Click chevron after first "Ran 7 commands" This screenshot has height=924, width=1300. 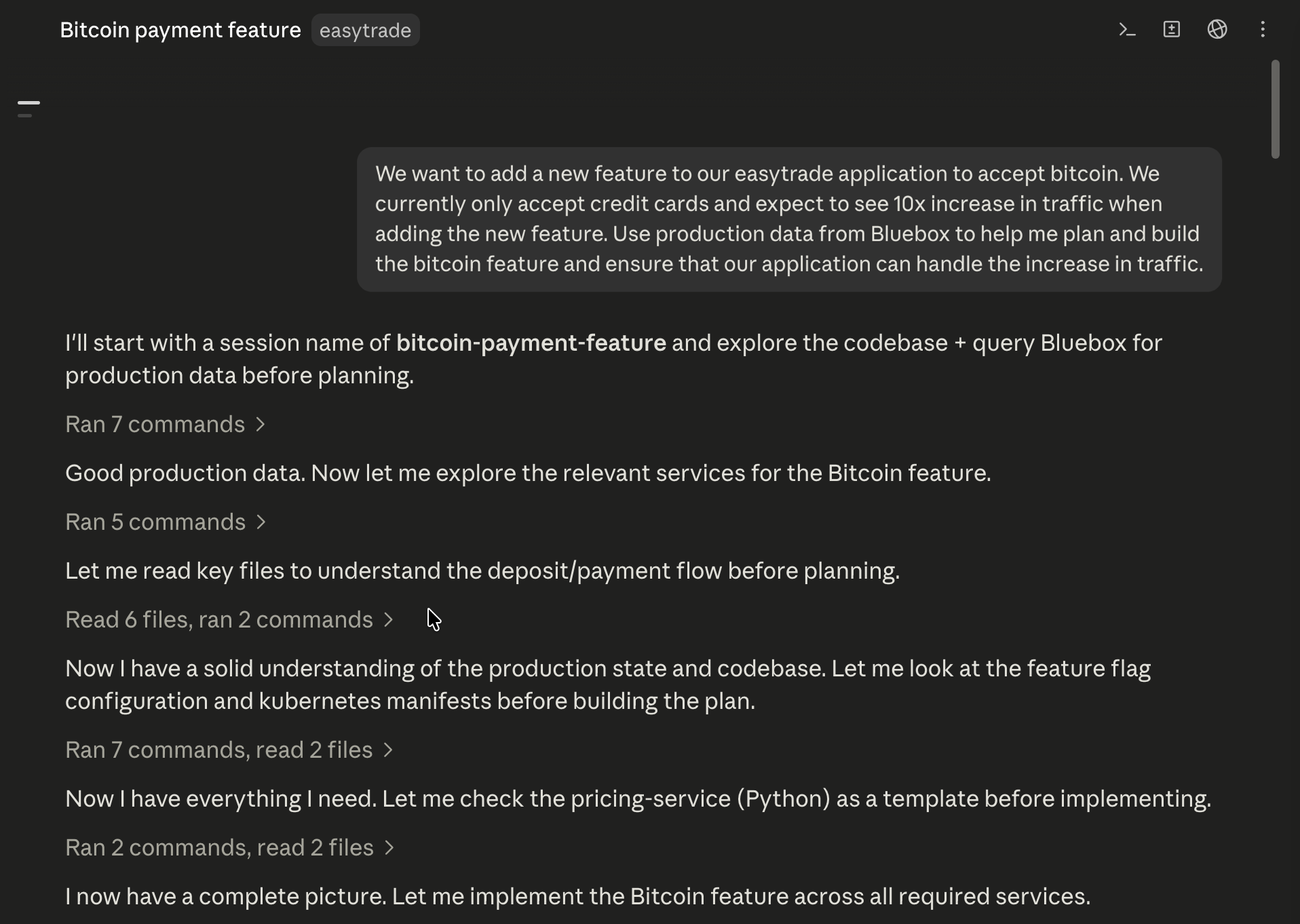[x=260, y=425]
